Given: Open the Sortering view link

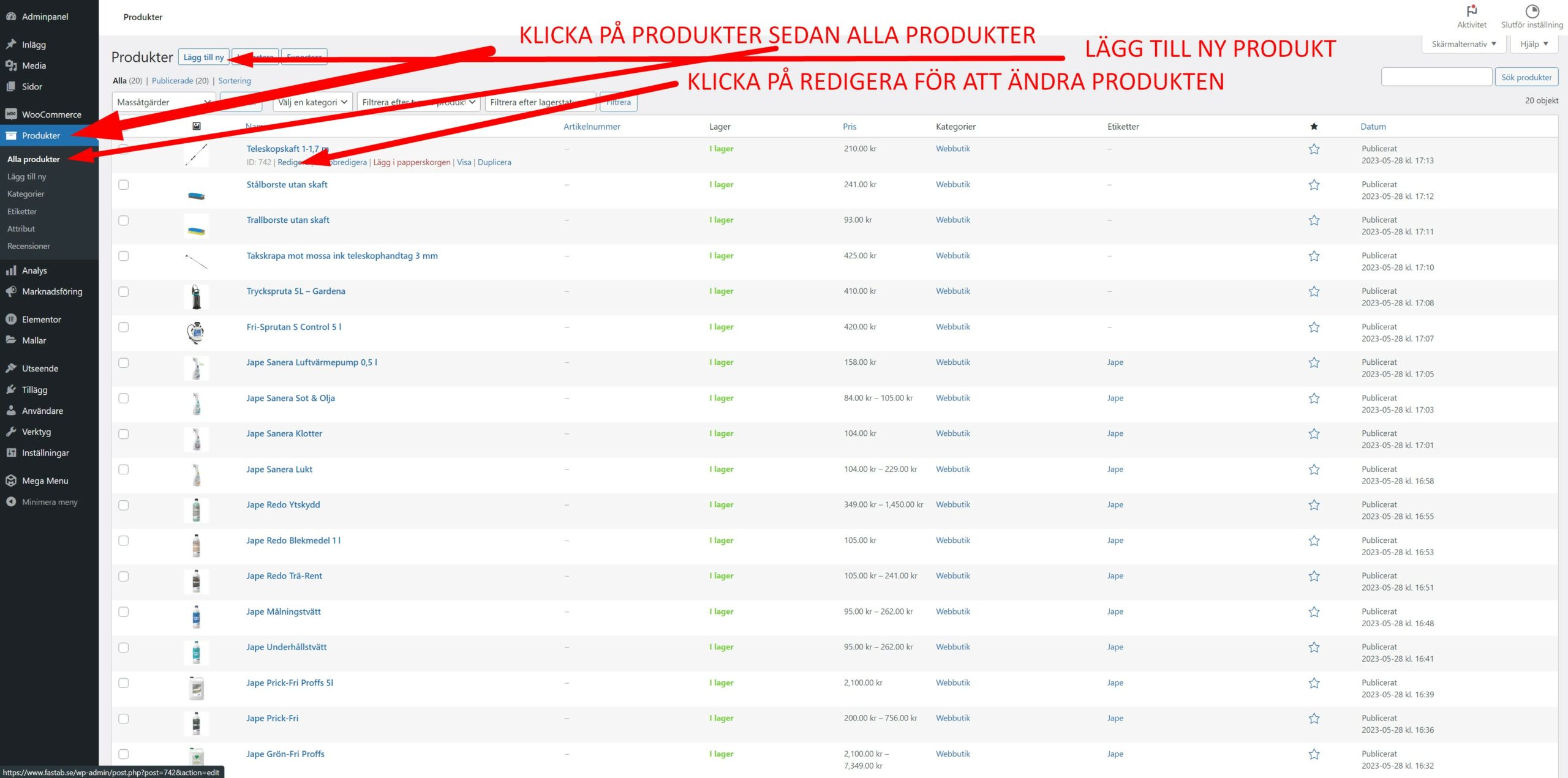Looking at the screenshot, I should click(235, 81).
